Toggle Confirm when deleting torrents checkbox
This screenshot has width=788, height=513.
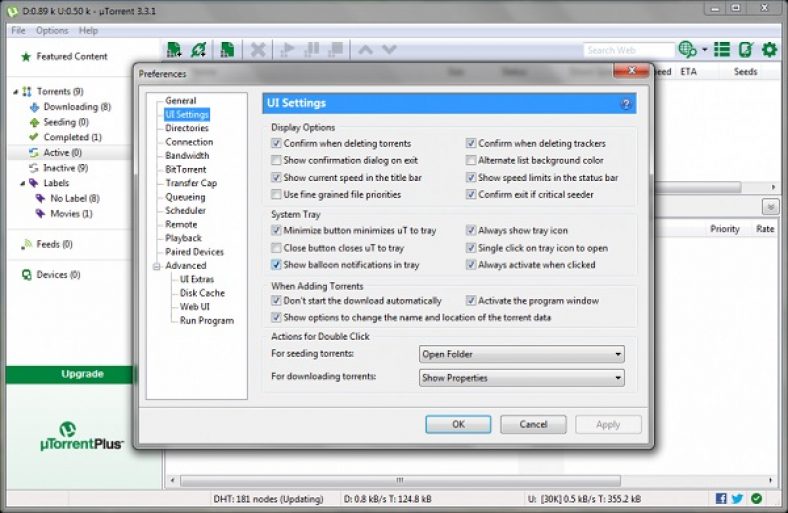click(276, 143)
